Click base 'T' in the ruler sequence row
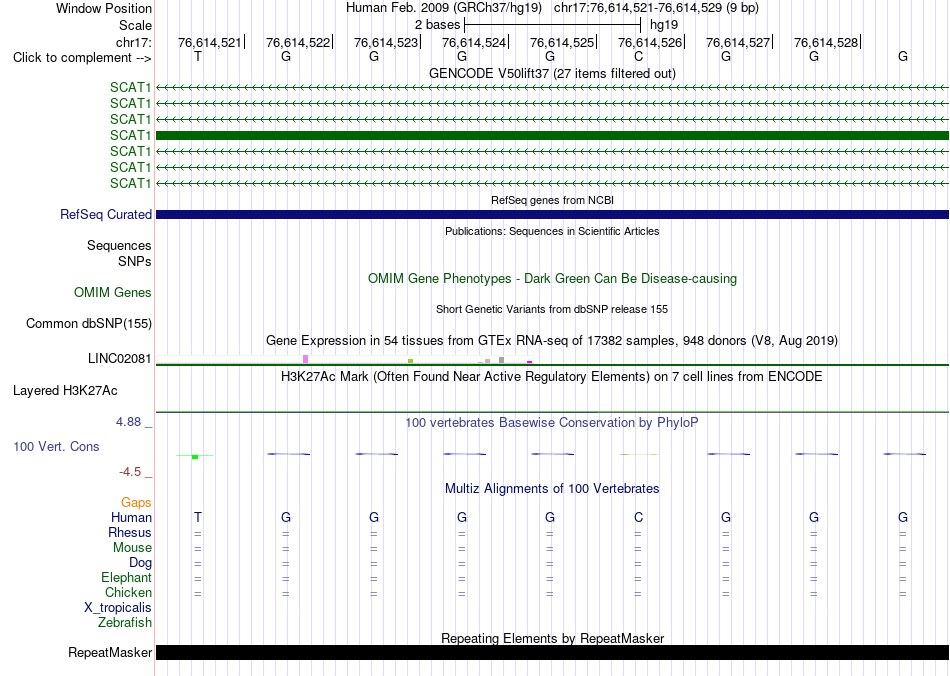This screenshot has height=676, width=950. pyautogui.click(x=198, y=56)
